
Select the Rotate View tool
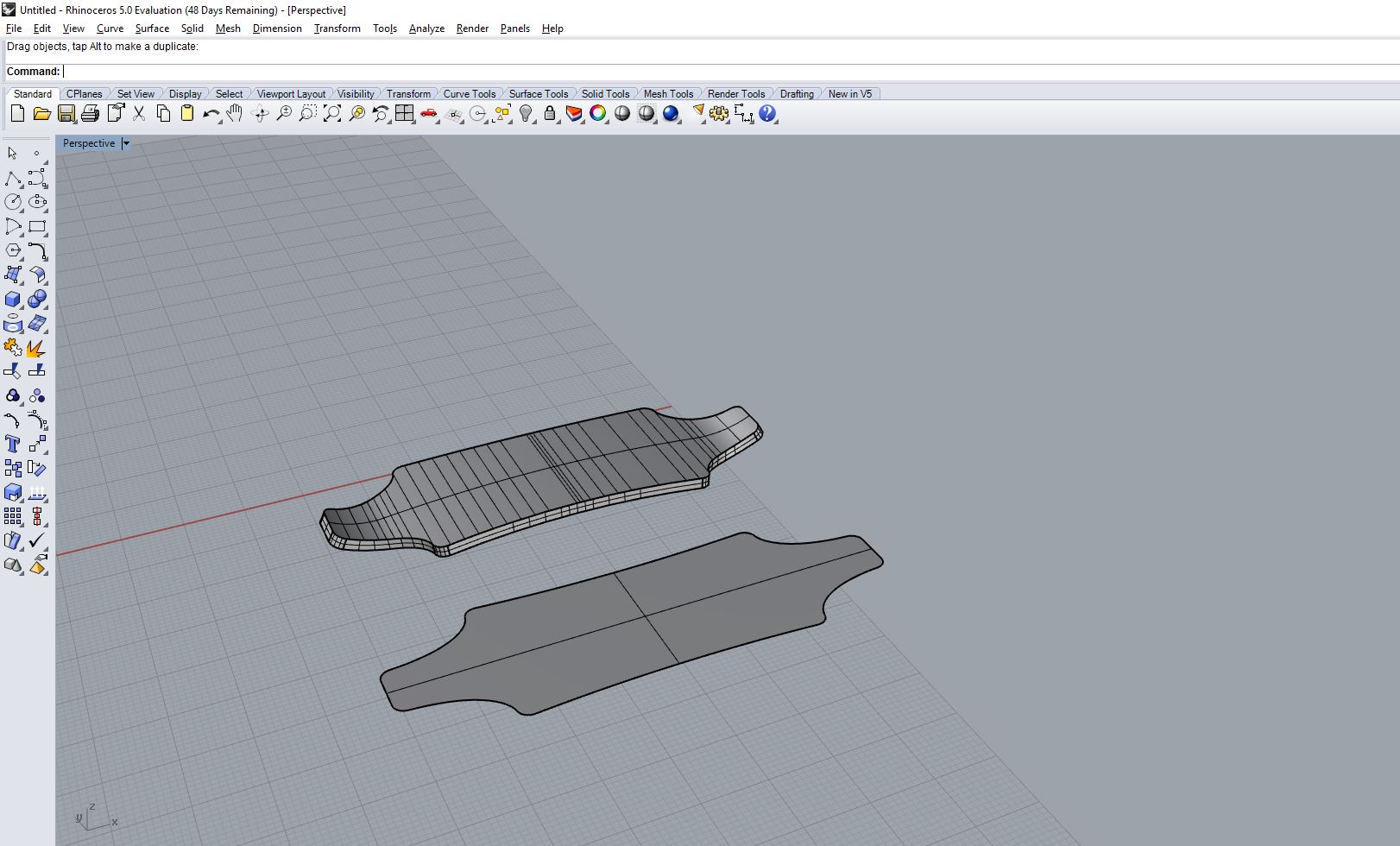click(260, 113)
